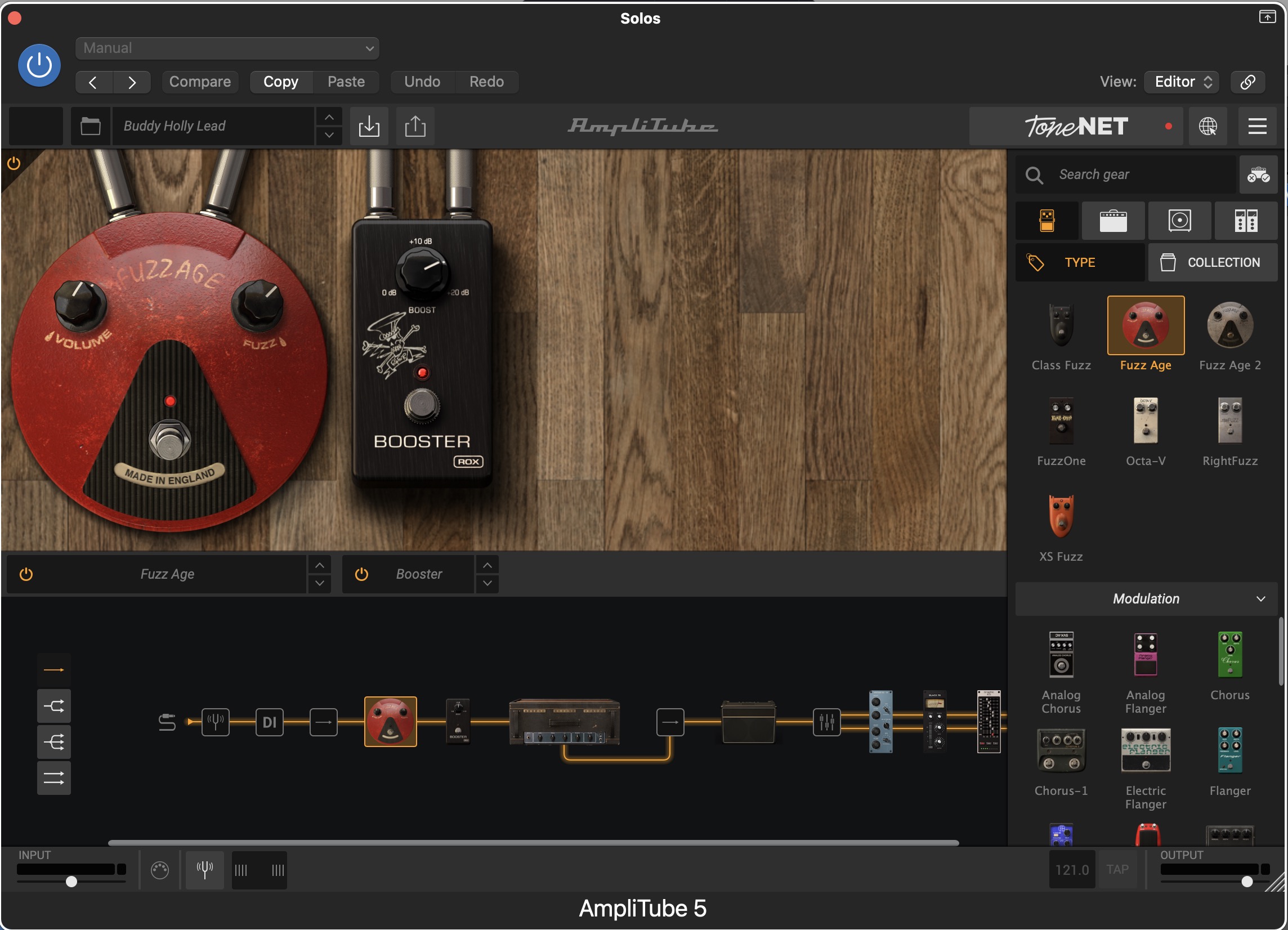Click the gear filter icon beside search
This screenshot has height=930, width=1288.
click(1259, 175)
